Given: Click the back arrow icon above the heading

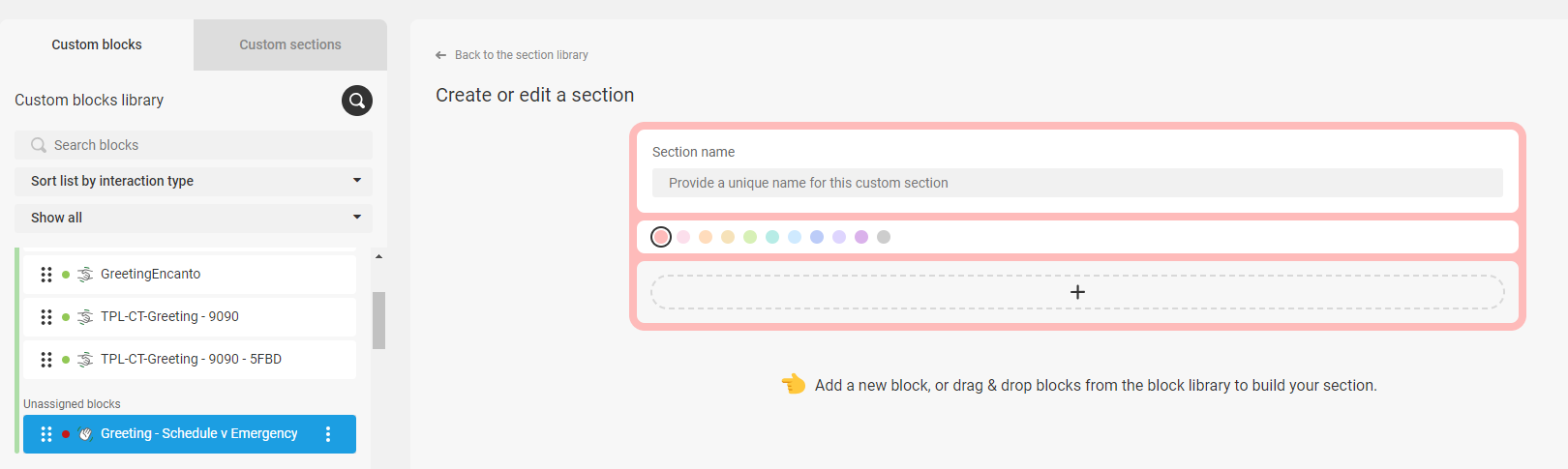Looking at the screenshot, I should pos(441,55).
